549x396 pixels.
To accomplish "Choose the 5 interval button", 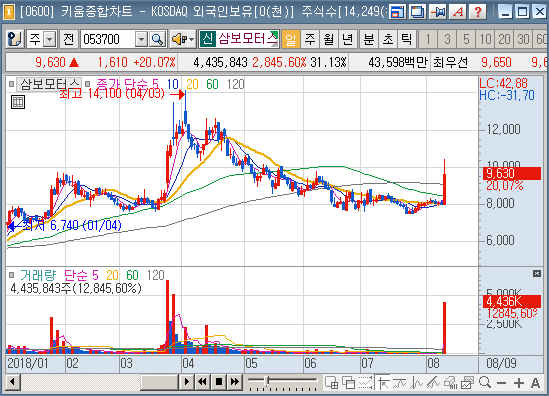I will pyautogui.click(x=466, y=39).
